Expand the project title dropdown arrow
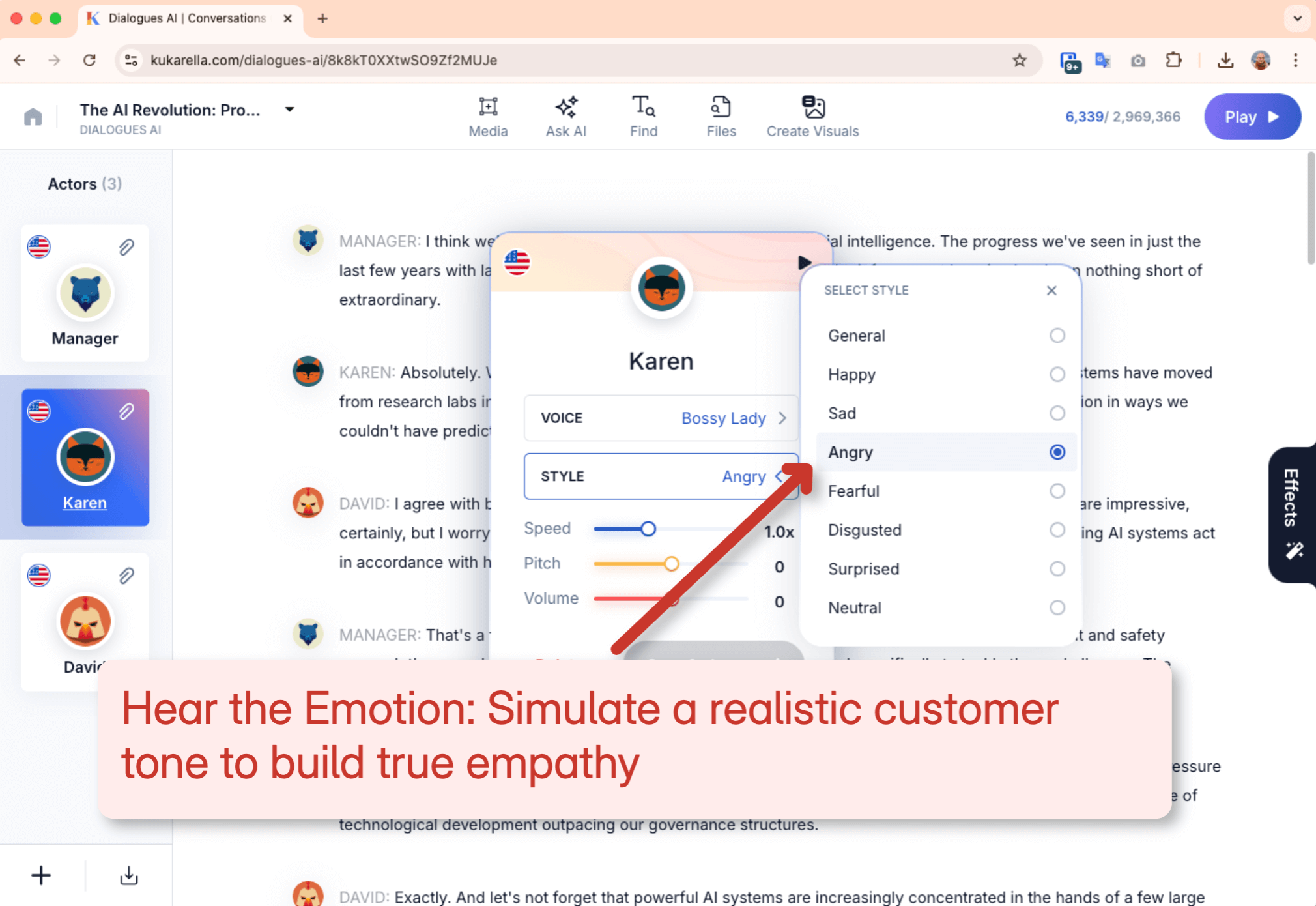 [x=289, y=110]
